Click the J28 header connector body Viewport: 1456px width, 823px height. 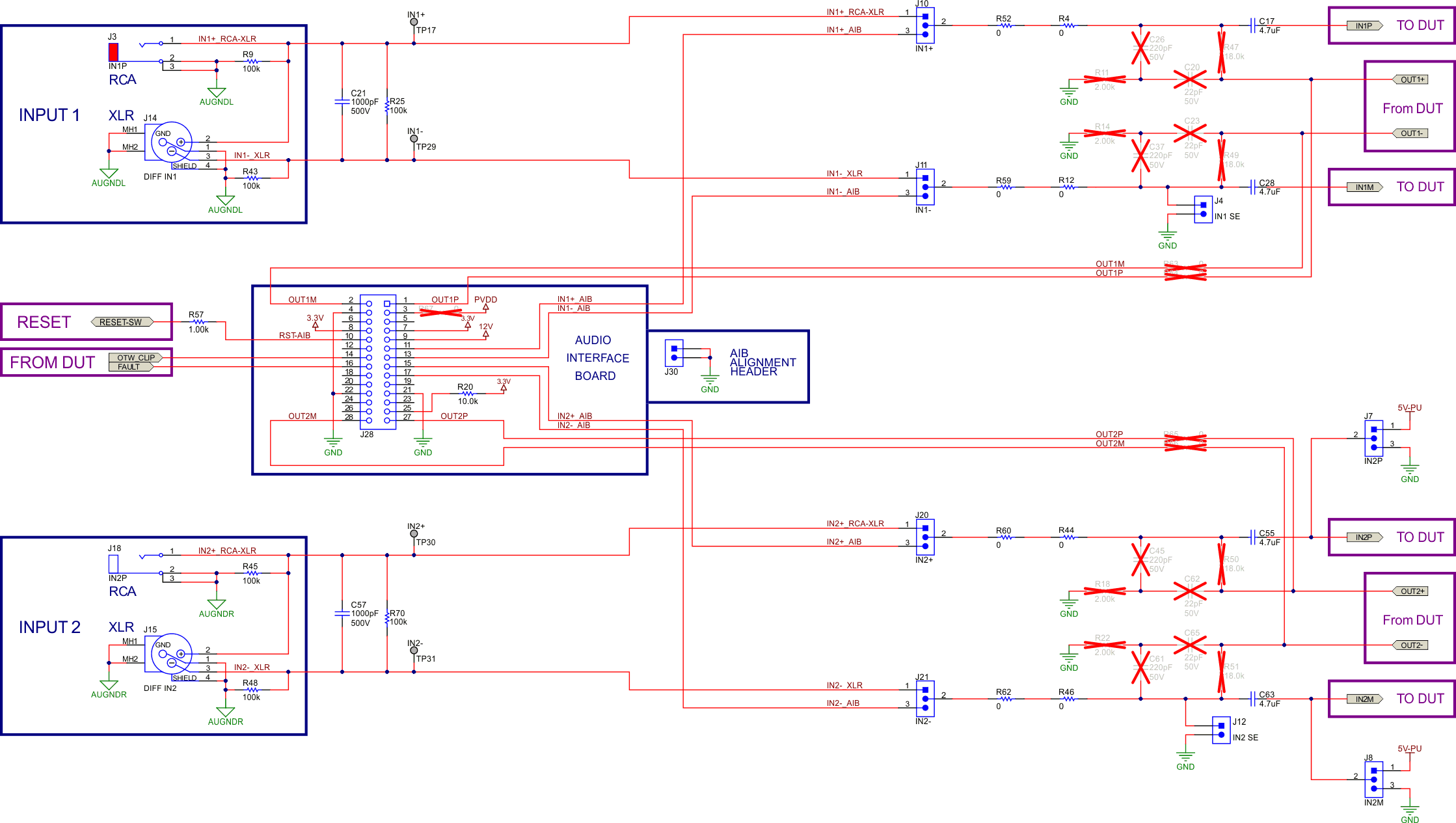pos(378,362)
